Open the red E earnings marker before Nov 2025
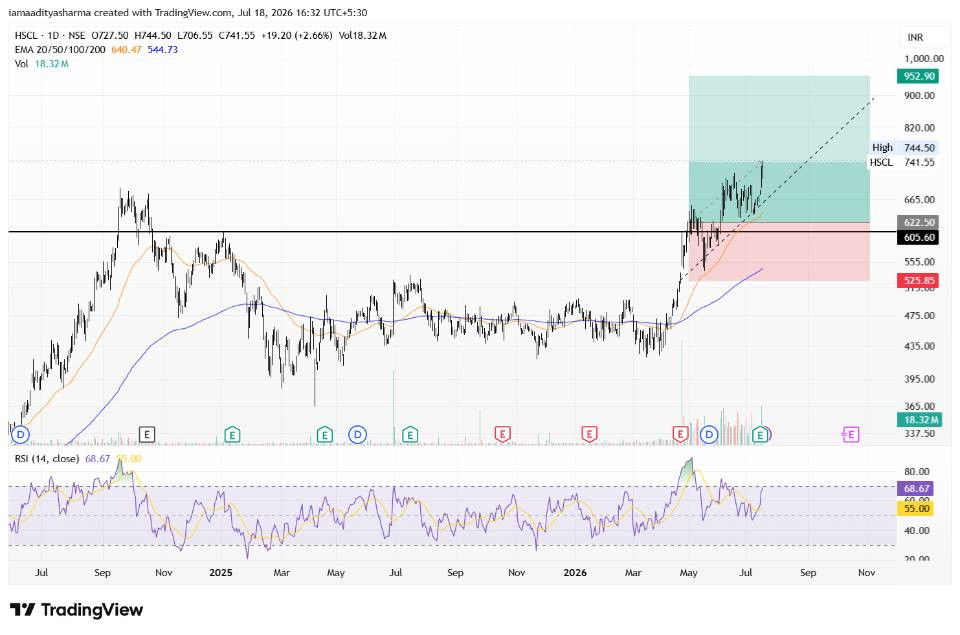The width and height of the screenshot is (960, 635). 502,435
